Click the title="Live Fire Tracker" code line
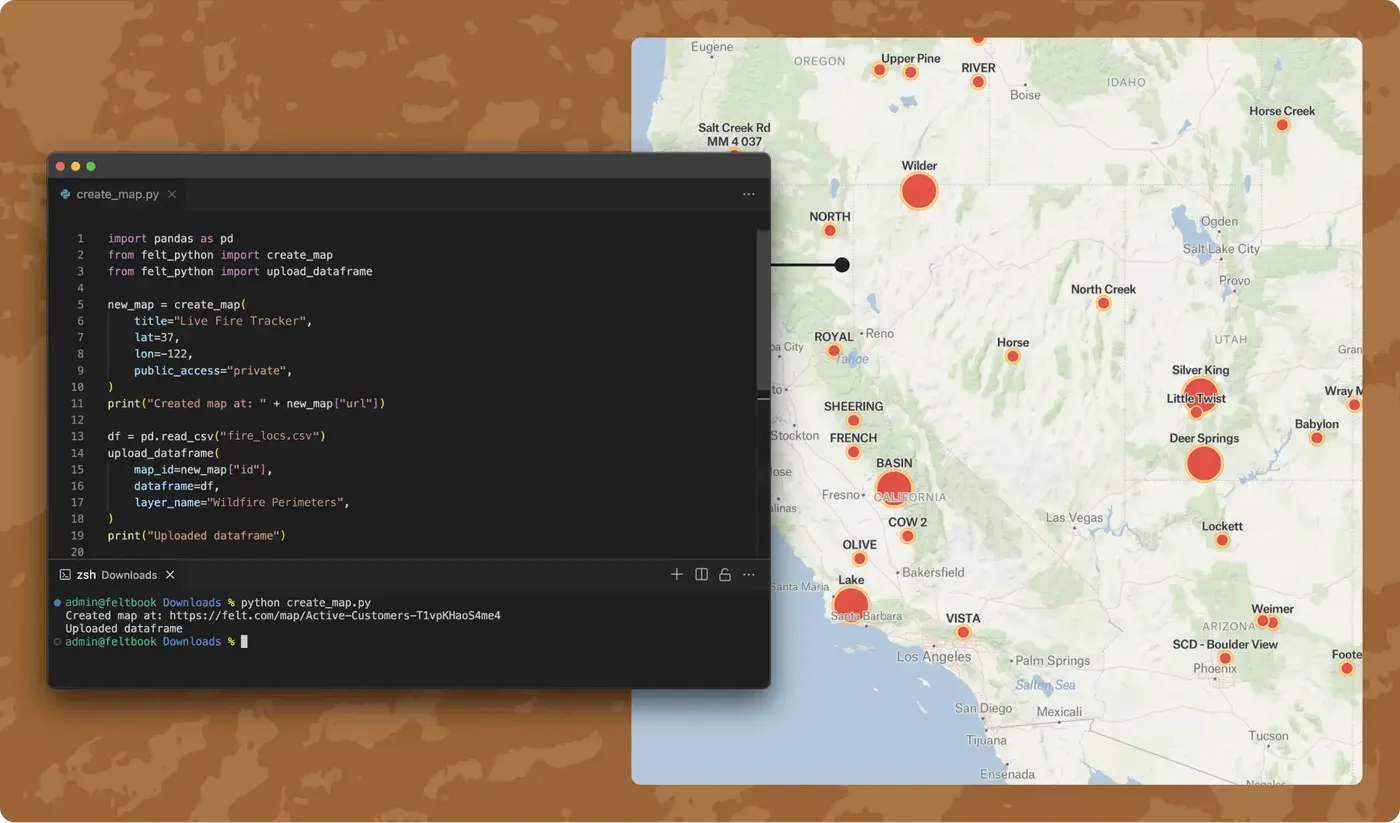The image size is (1400, 823). coord(224,321)
